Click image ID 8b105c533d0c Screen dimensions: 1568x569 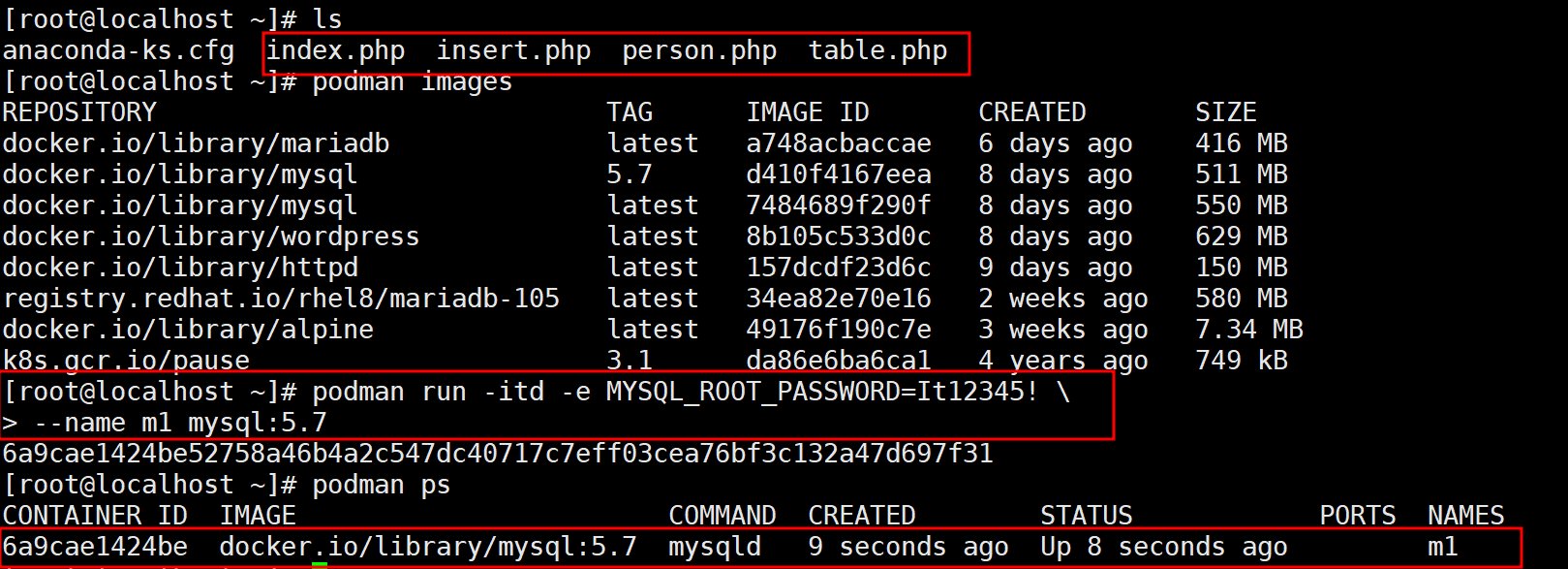point(839,237)
